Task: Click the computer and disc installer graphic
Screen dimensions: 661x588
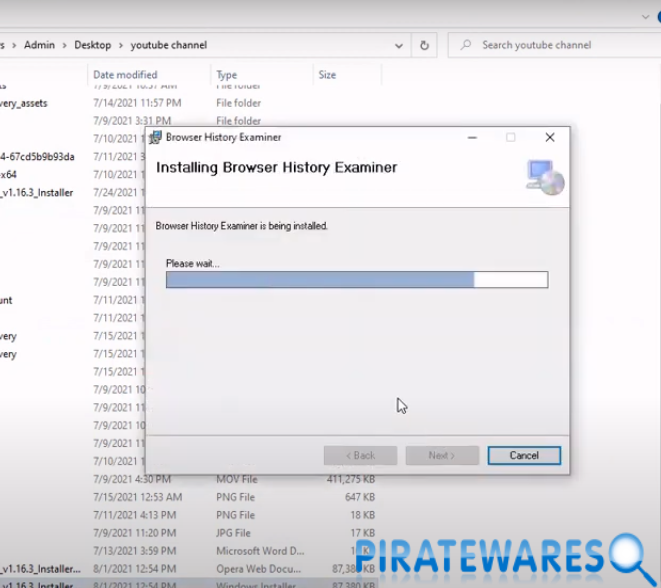Action: tap(545, 177)
